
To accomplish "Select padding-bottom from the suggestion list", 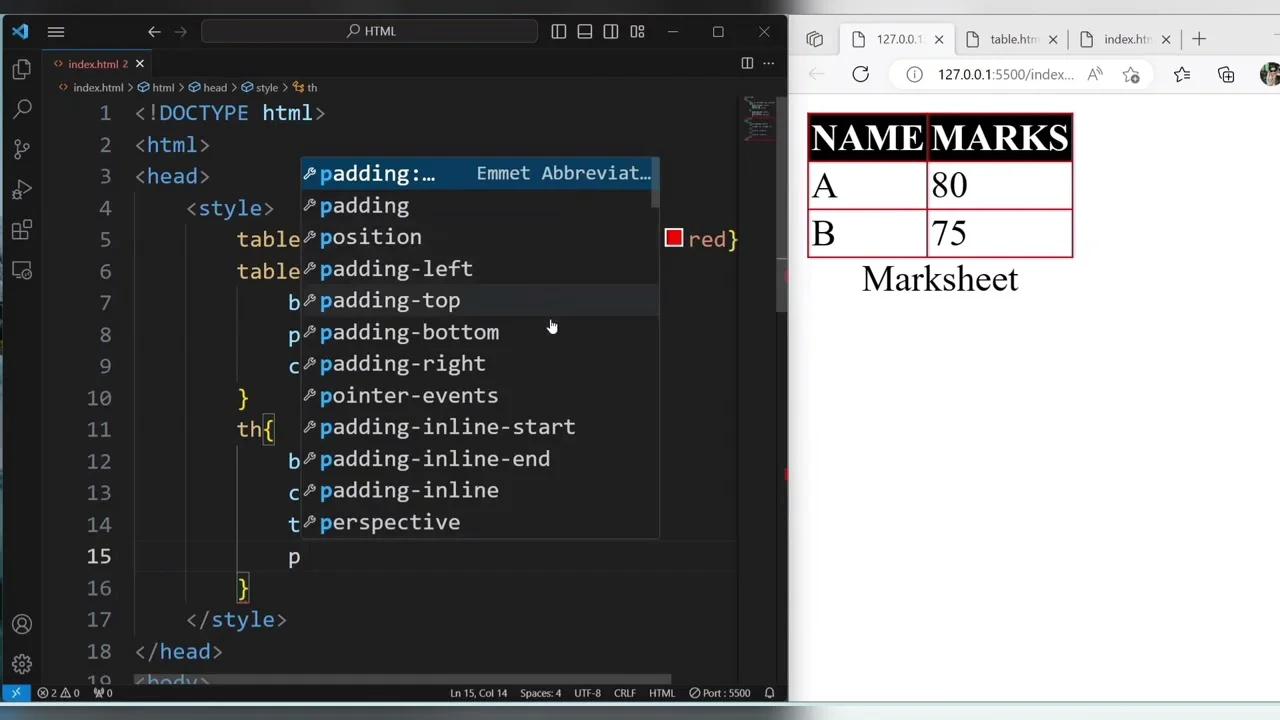I will click(x=409, y=332).
